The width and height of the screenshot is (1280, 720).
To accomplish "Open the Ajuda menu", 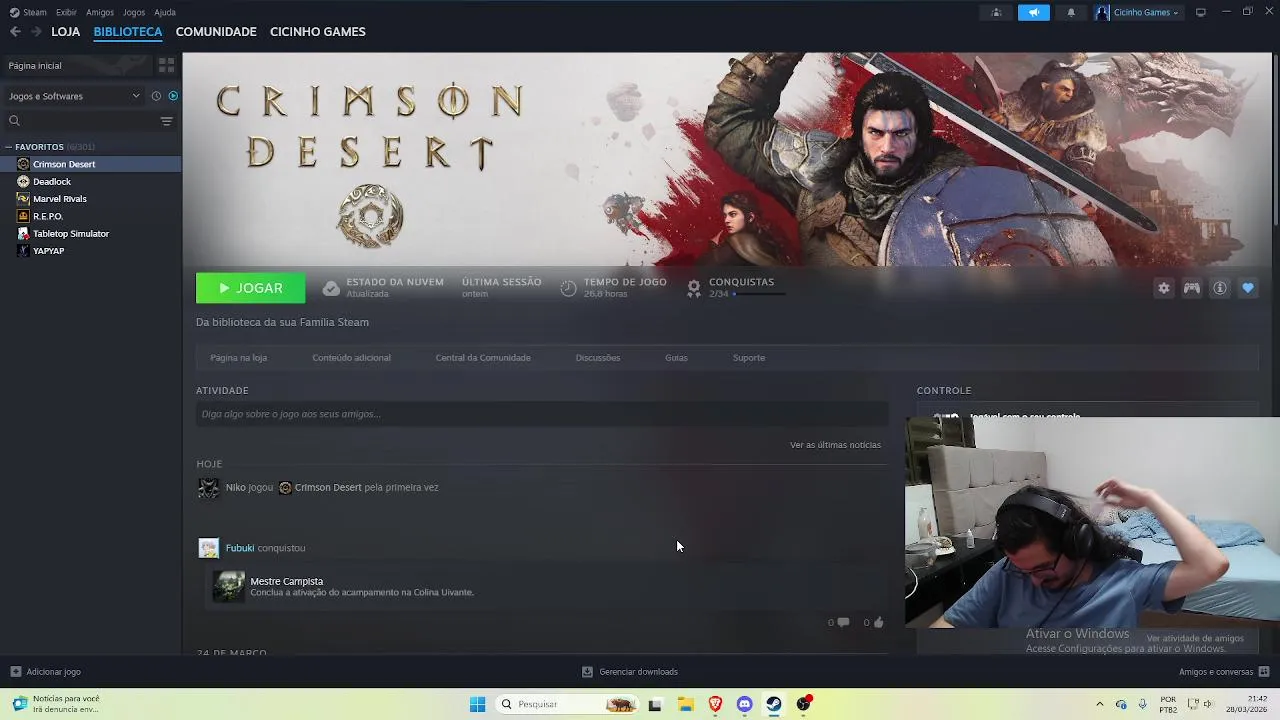I will (x=165, y=12).
